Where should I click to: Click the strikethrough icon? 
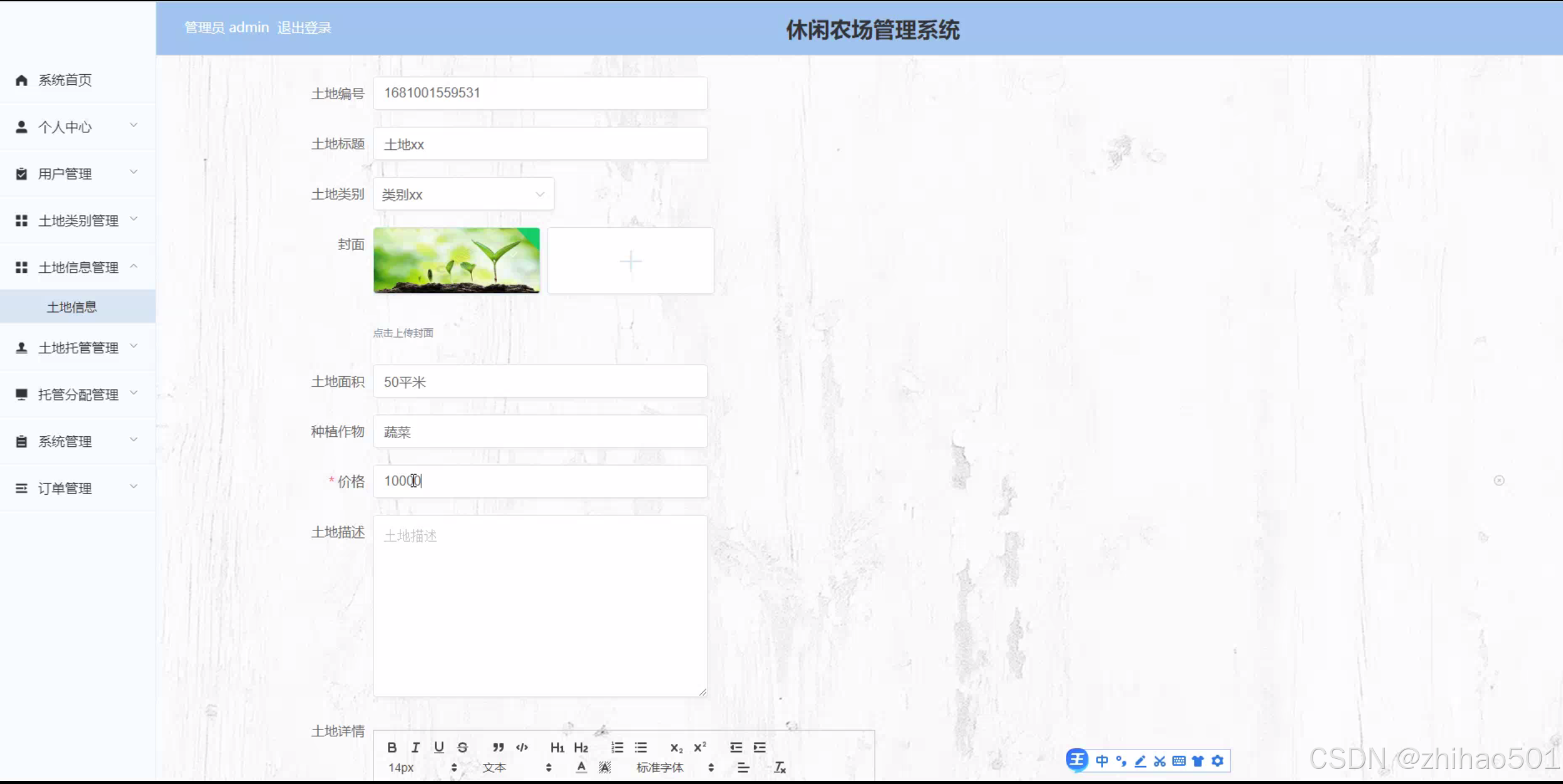tap(463, 747)
